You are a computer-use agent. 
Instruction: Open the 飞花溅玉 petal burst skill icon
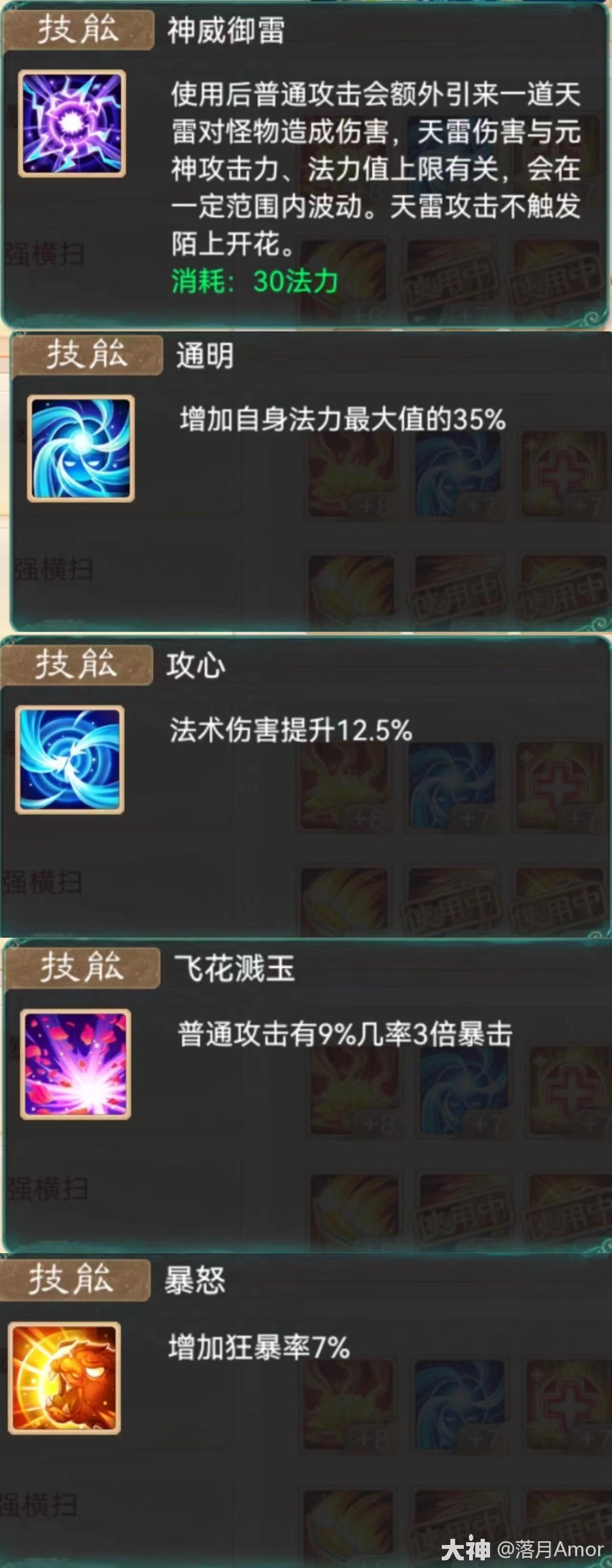[x=76, y=1064]
